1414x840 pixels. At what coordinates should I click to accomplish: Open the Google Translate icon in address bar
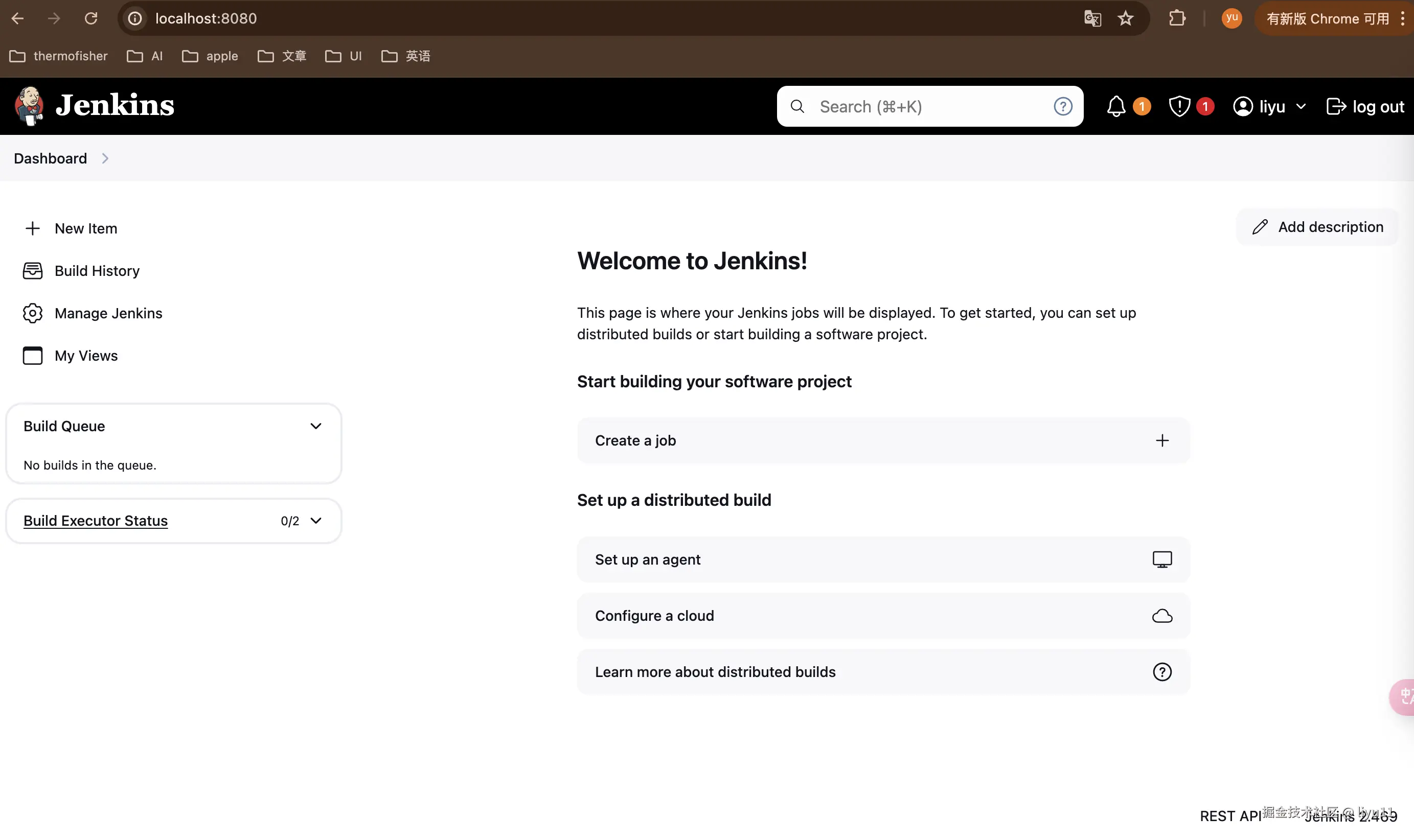point(1092,18)
